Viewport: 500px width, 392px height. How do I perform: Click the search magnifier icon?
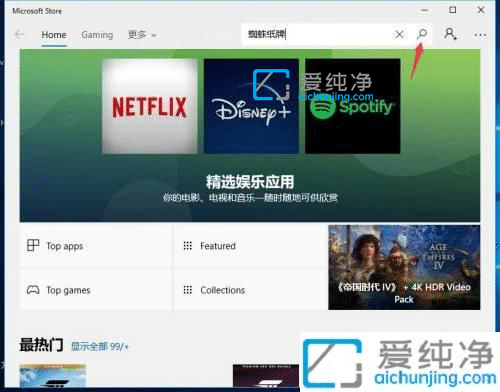click(422, 34)
